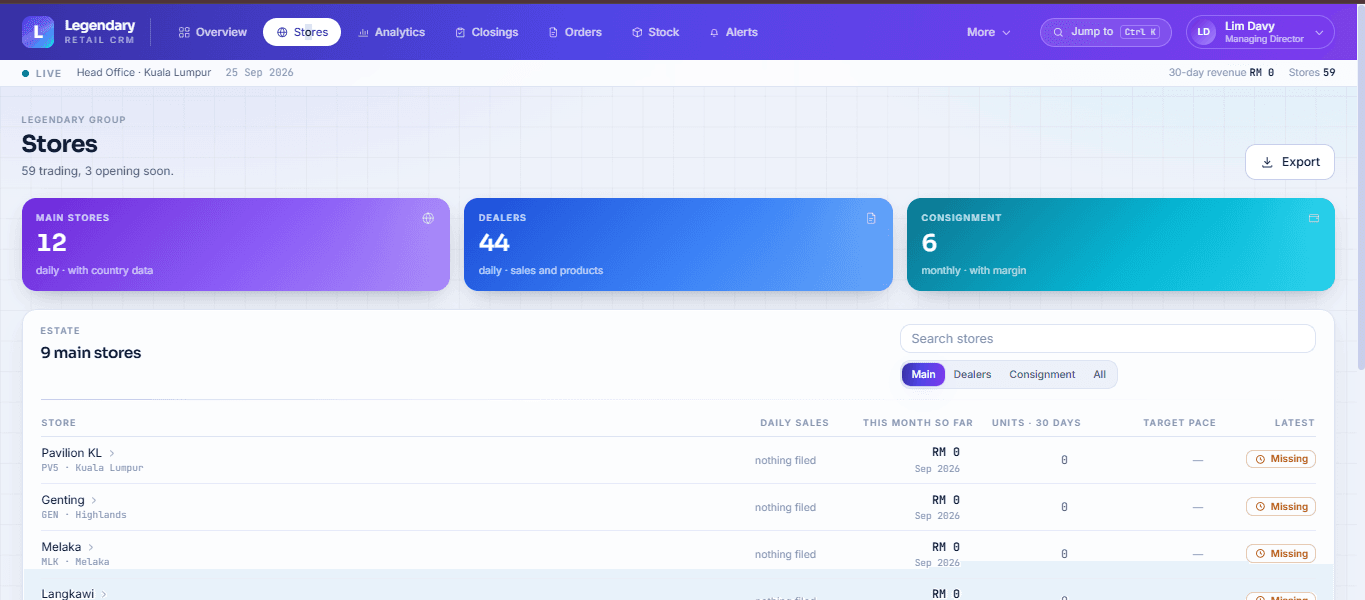Open the Lim Davy account menu

pyautogui.click(x=1260, y=32)
